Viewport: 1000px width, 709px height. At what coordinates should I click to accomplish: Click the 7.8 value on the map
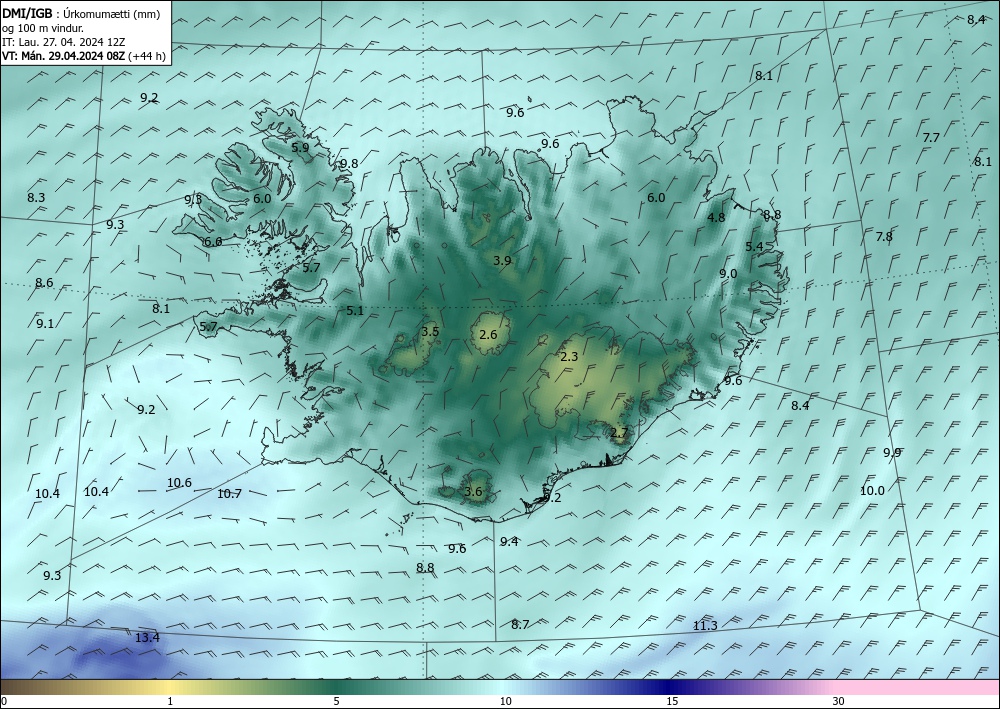[x=884, y=237]
